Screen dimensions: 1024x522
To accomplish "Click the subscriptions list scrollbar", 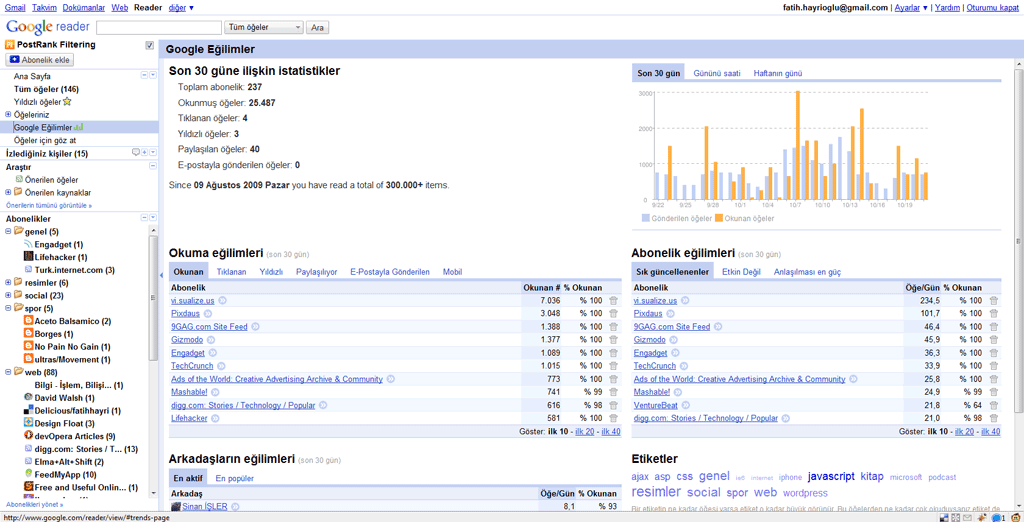I will (153, 300).
